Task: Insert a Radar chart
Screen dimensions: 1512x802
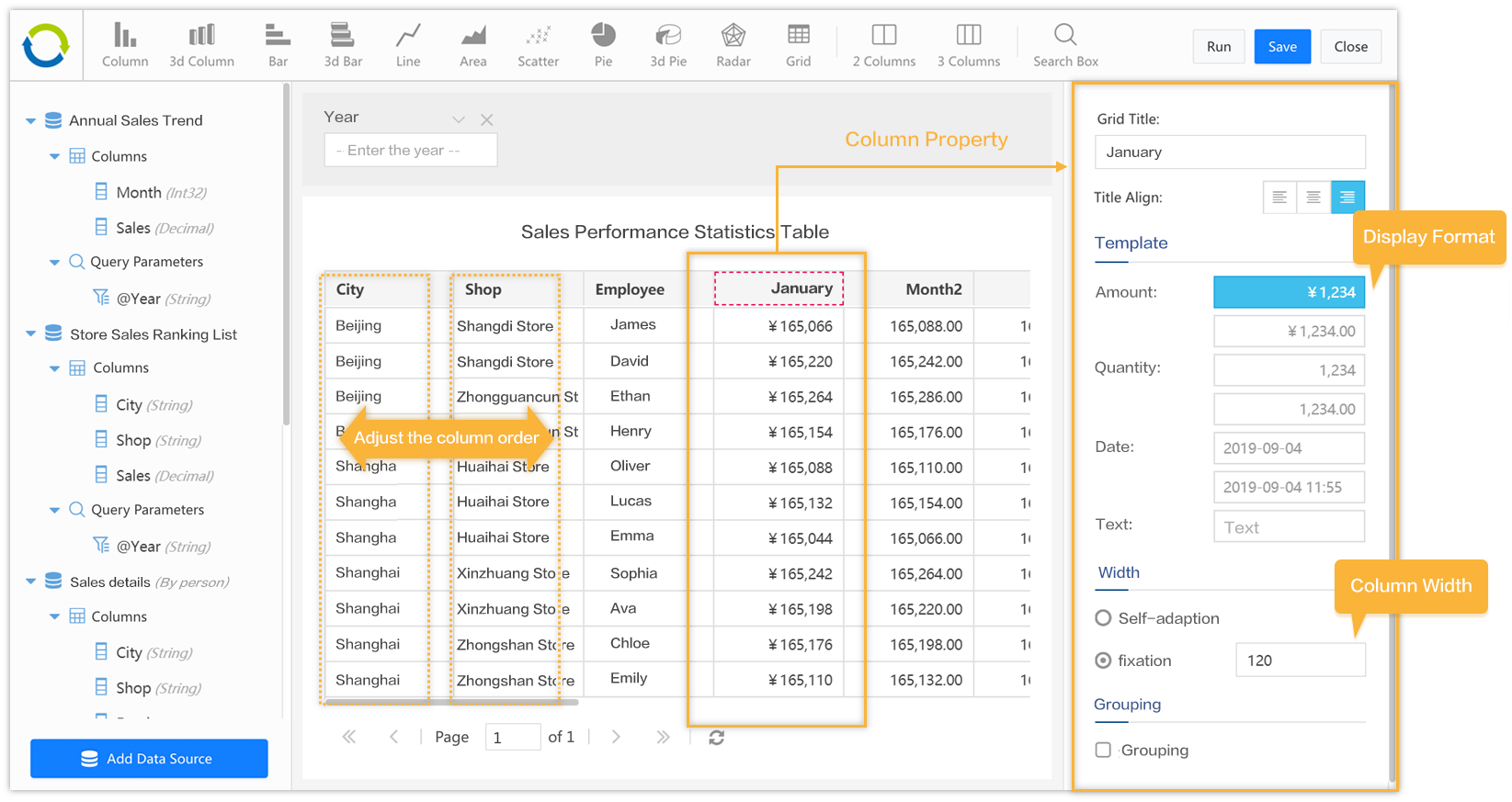Action: click(733, 46)
